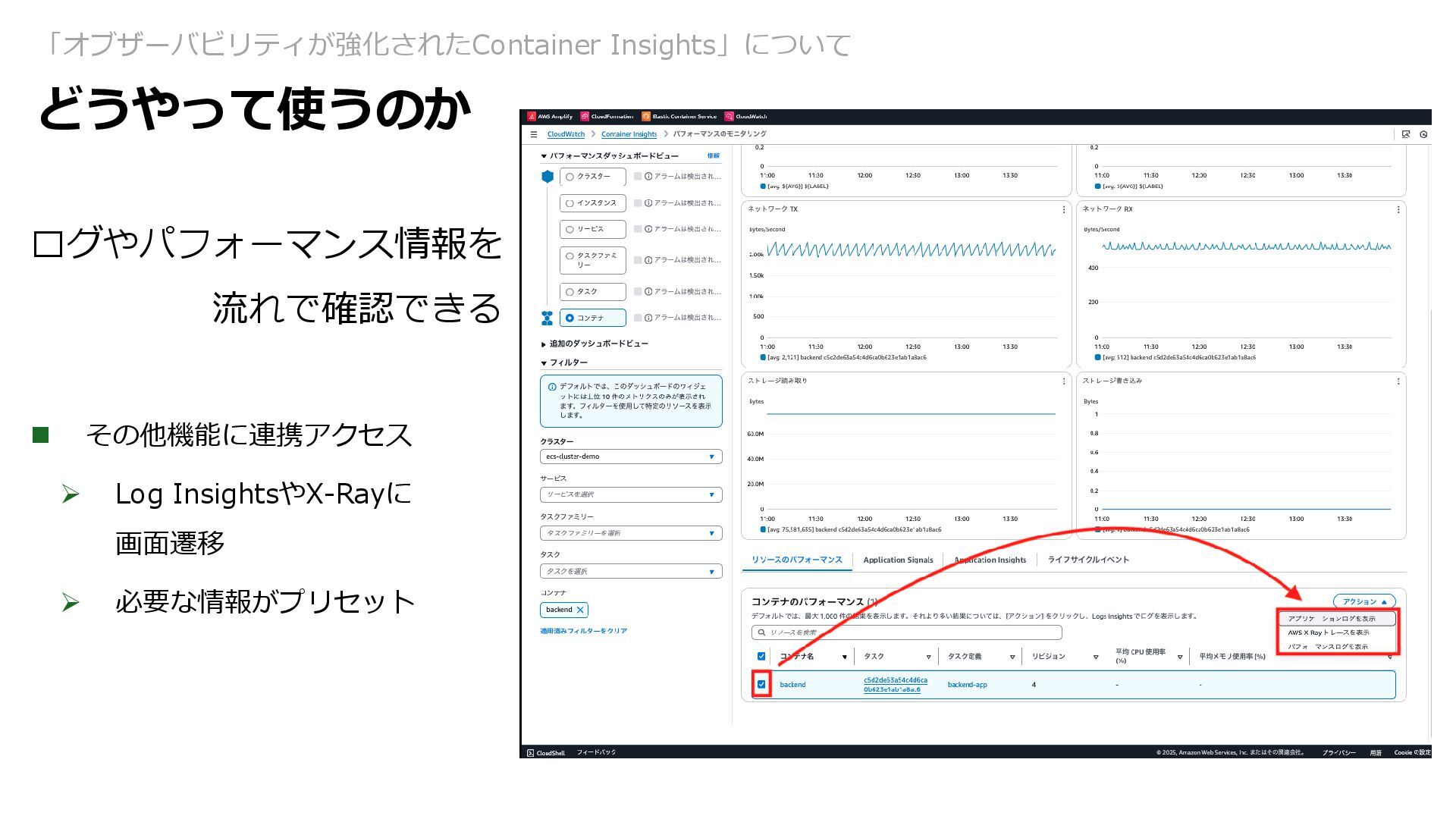The width and height of the screenshot is (1456, 819).
Task: Collapse the フィルター section
Action: [x=544, y=363]
